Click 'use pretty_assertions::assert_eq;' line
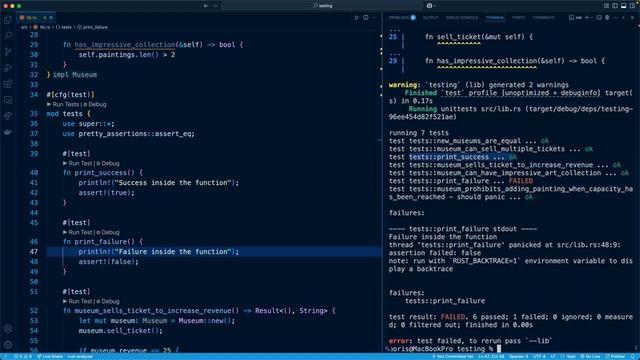Viewport: 640px width, 360px height. 129,134
